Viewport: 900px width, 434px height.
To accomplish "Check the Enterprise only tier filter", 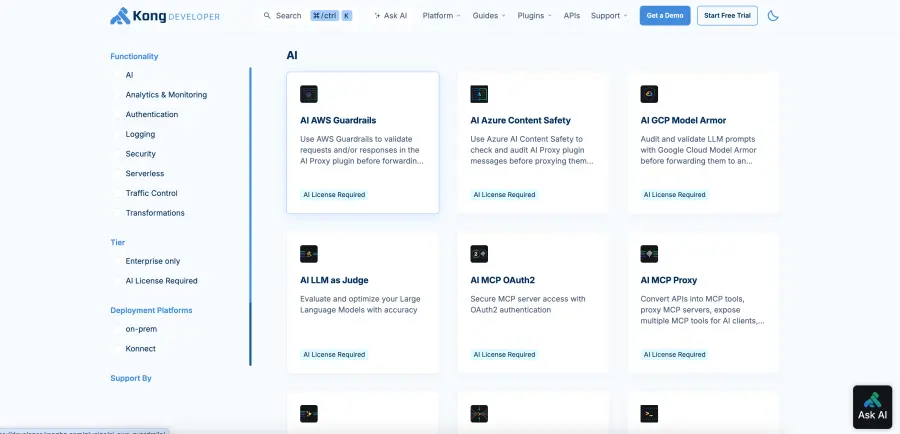I will 117,261.
